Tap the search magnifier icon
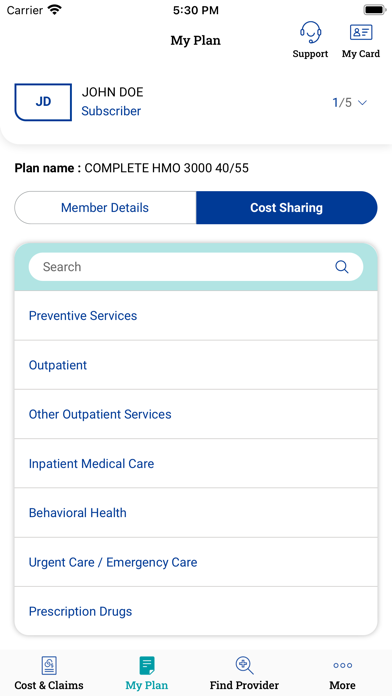The width and height of the screenshot is (392, 696). point(341,267)
